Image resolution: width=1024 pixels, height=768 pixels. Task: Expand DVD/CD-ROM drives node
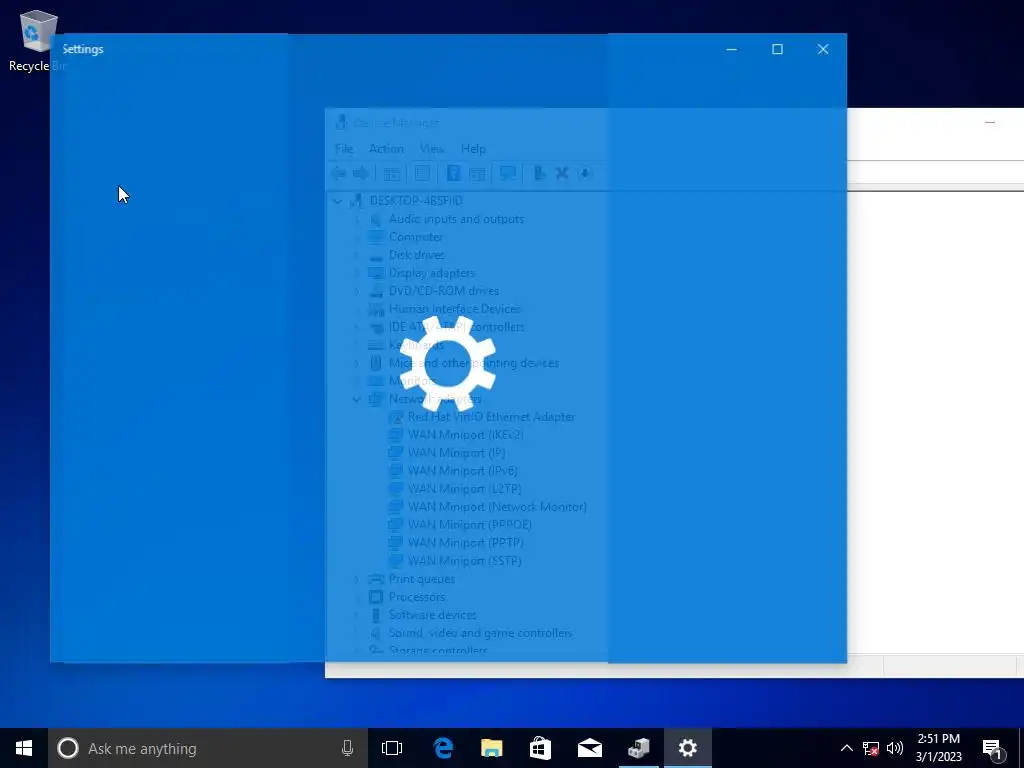pos(357,291)
